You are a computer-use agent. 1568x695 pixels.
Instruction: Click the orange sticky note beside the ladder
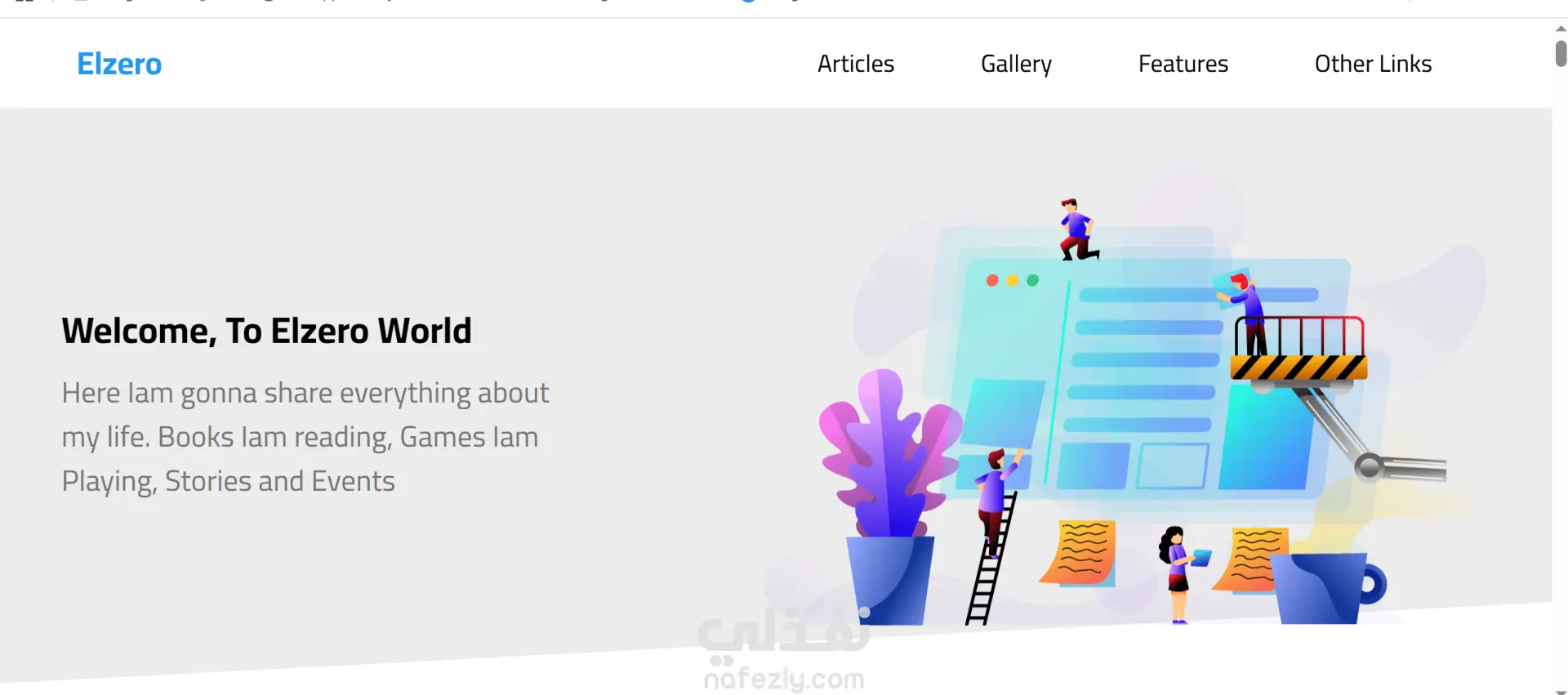(x=1079, y=552)
